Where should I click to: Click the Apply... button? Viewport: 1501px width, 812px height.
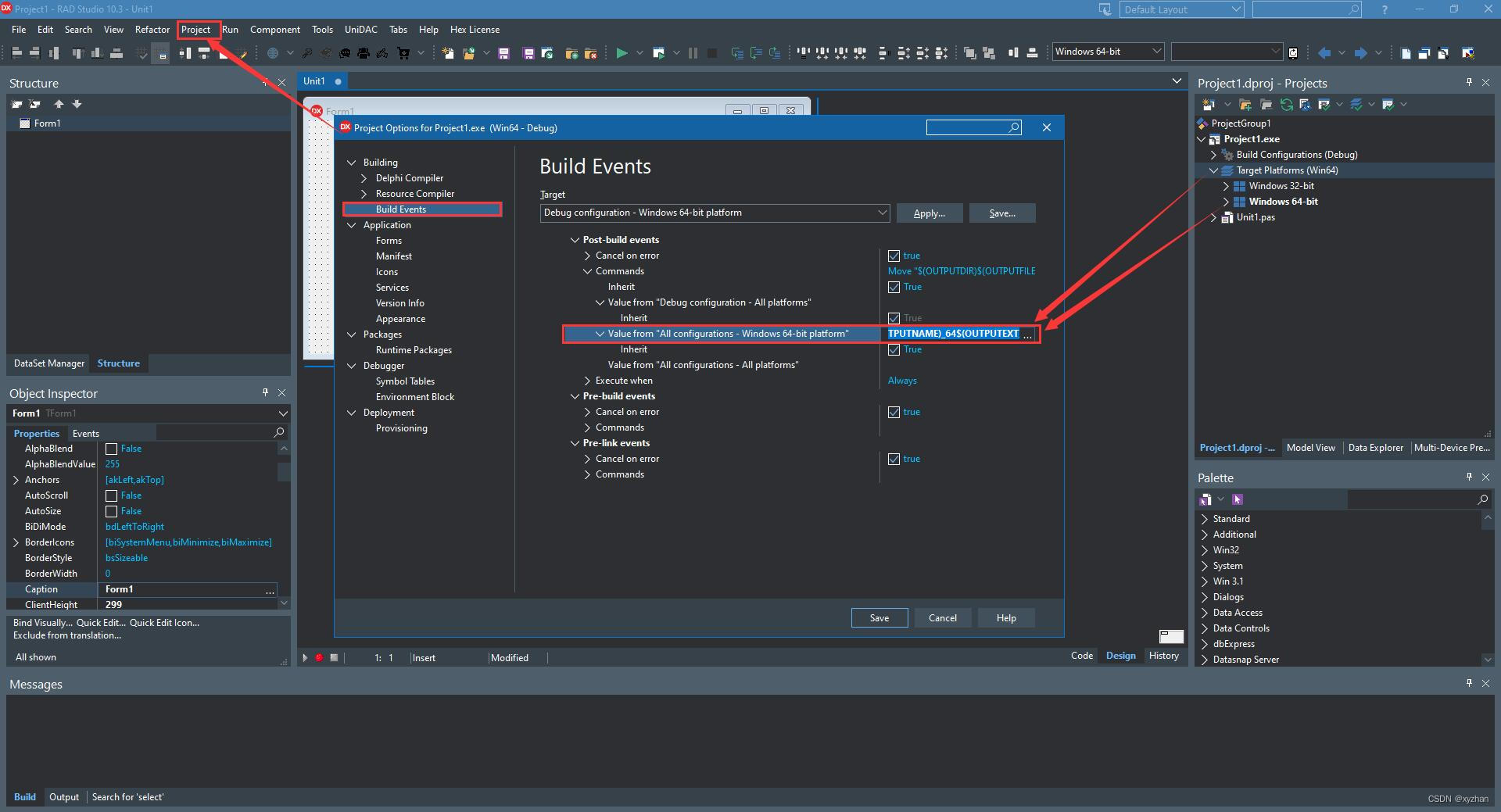coord(929,213)
